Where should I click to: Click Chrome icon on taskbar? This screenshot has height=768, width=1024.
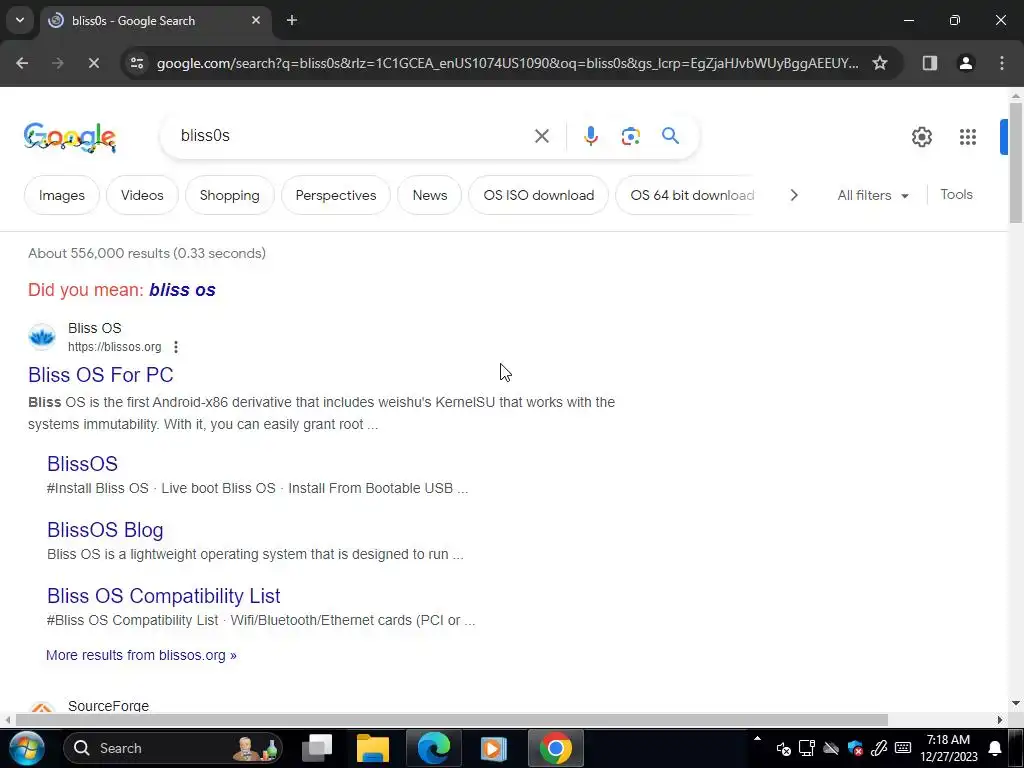[555, 748]
